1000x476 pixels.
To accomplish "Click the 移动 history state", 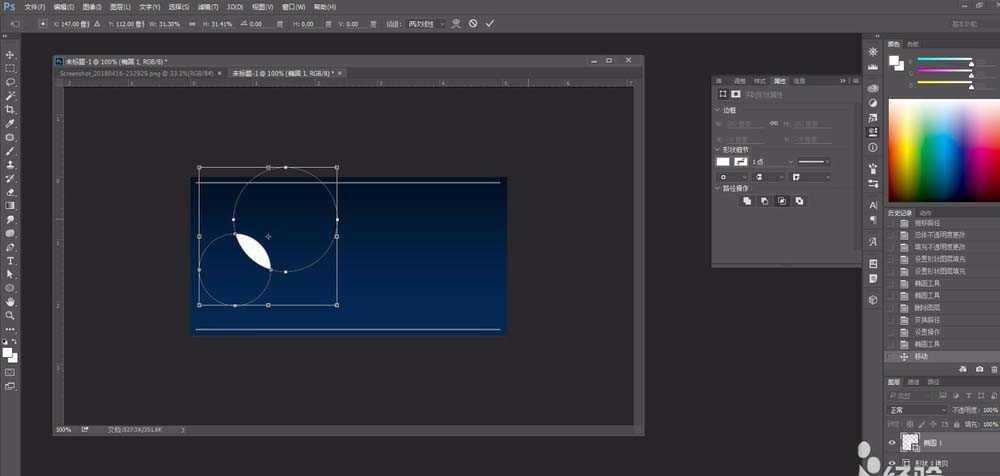I will (921, 356).
